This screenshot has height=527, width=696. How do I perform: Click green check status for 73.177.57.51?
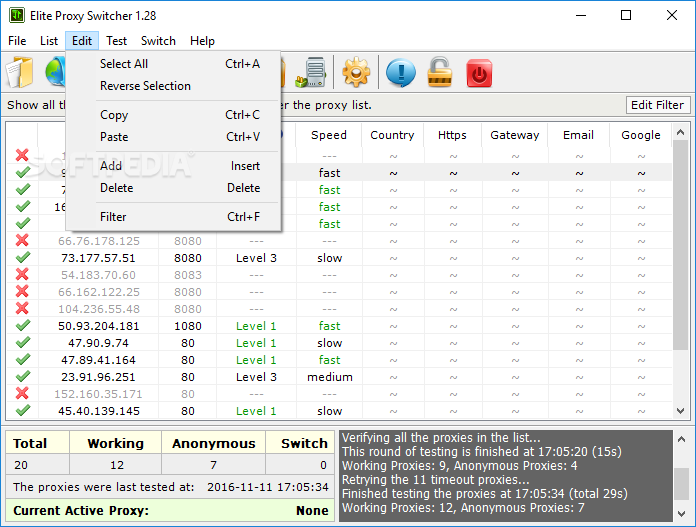[x=23, y=258]
